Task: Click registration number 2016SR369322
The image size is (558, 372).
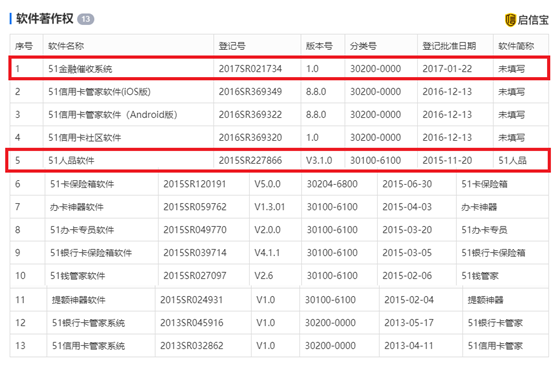Action: pyautogui.click(x=250, y=115)
